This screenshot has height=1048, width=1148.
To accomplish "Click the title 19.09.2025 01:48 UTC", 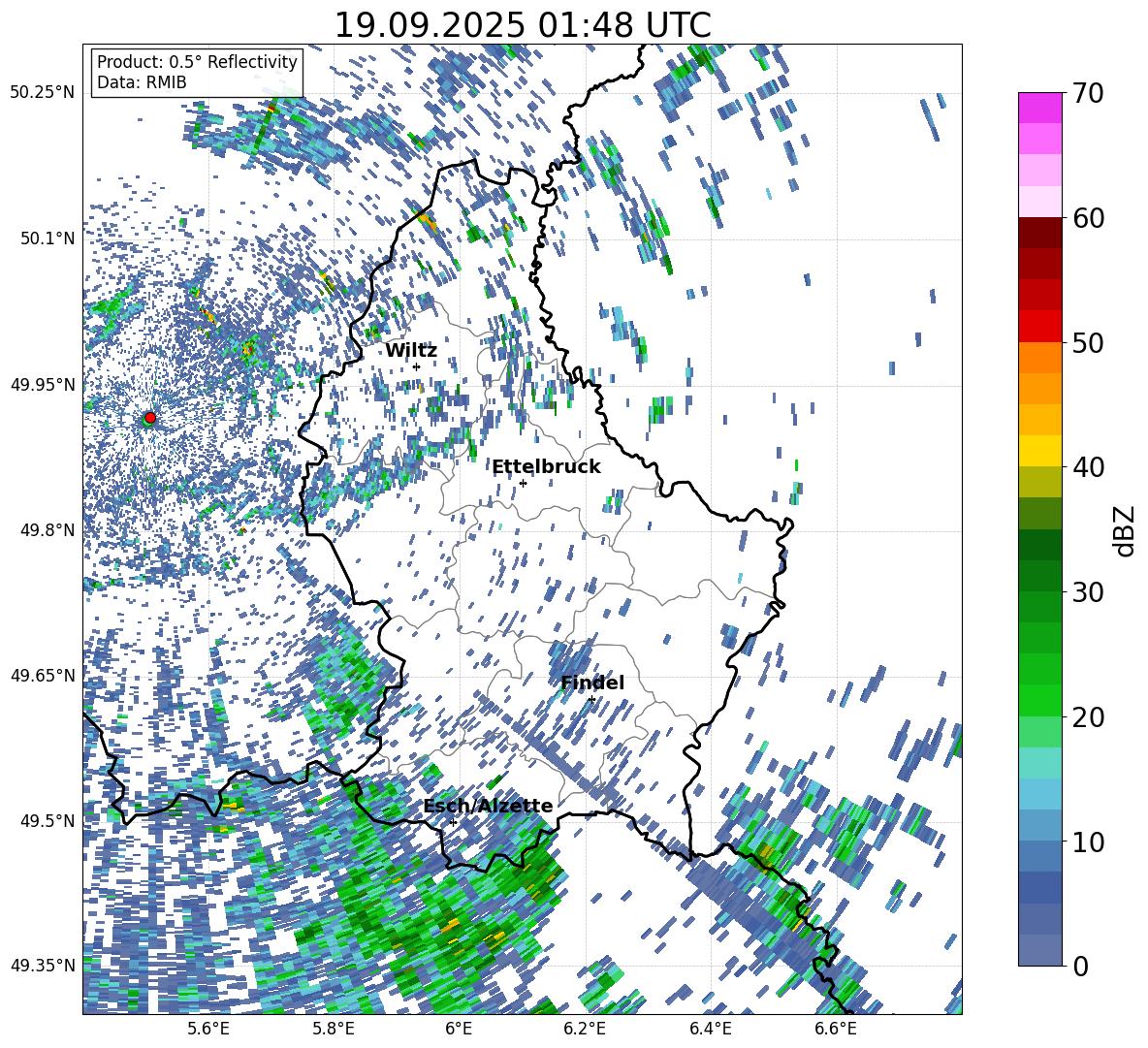I will pyautogui.click(x=523, y=25).
